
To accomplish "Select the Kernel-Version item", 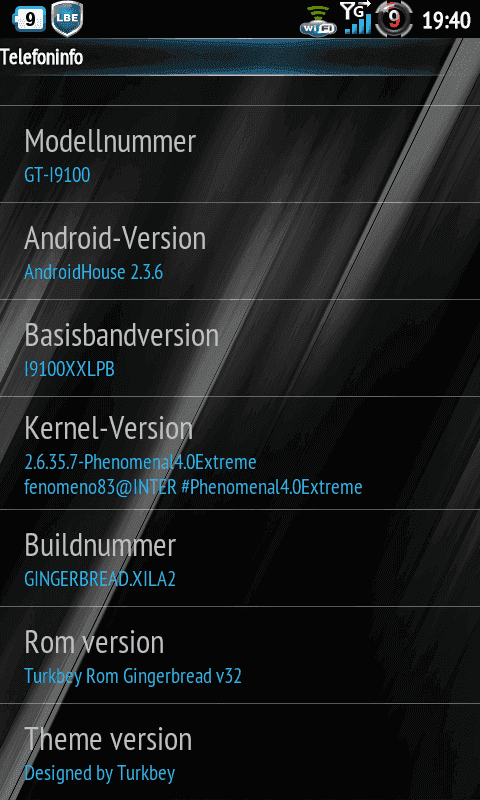I will point(240,453).
